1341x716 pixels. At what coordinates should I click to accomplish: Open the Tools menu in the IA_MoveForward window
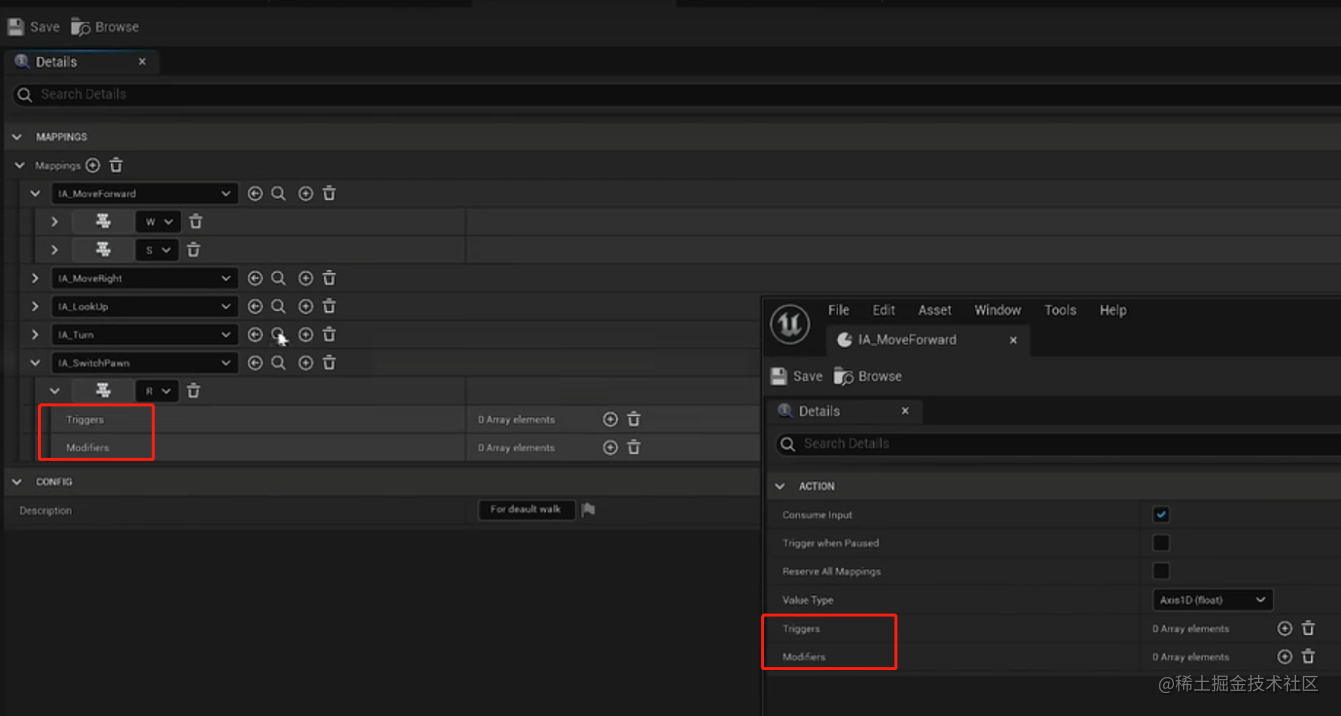click(1060, 310)
